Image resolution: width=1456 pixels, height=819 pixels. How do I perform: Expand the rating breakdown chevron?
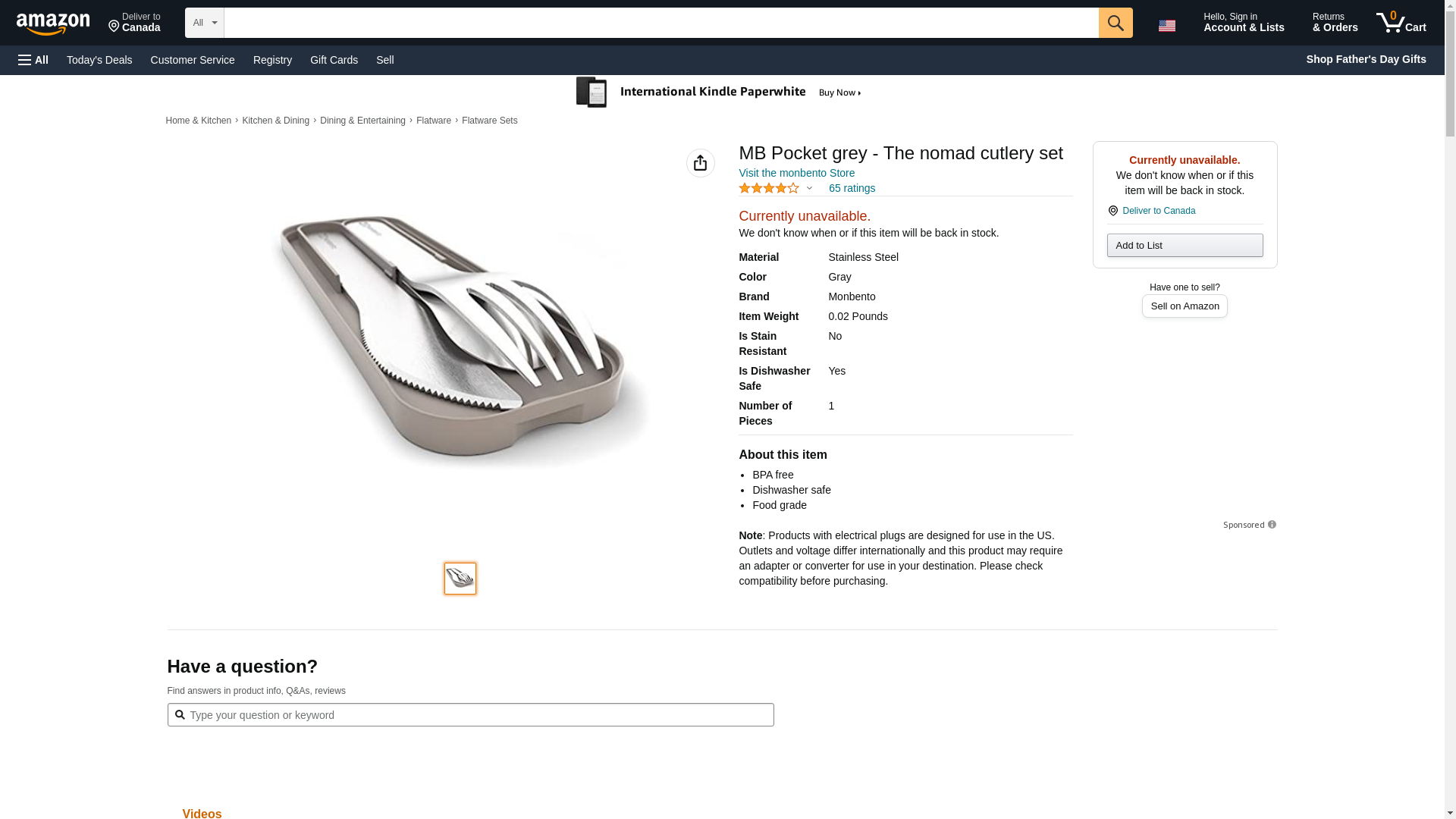(809, 188)
